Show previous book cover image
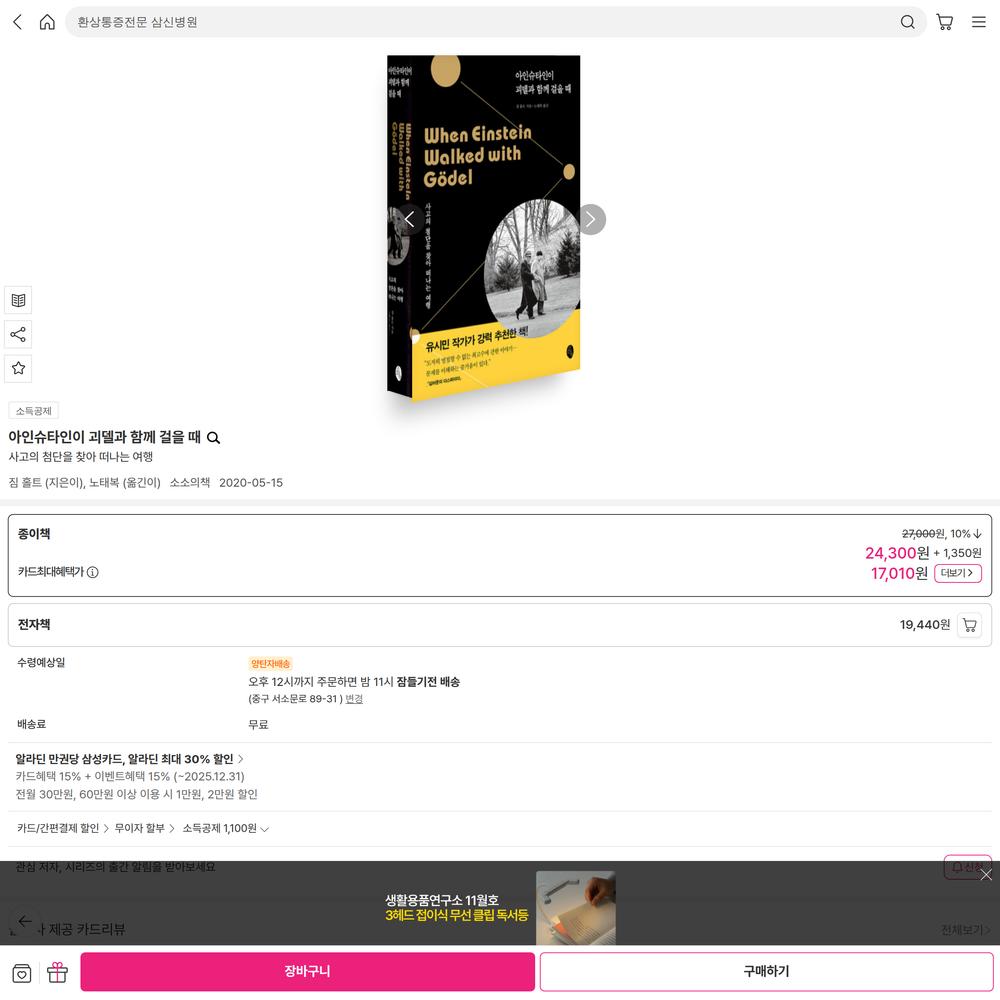This screenshot has width=1000, height=1000. (409, 219)
